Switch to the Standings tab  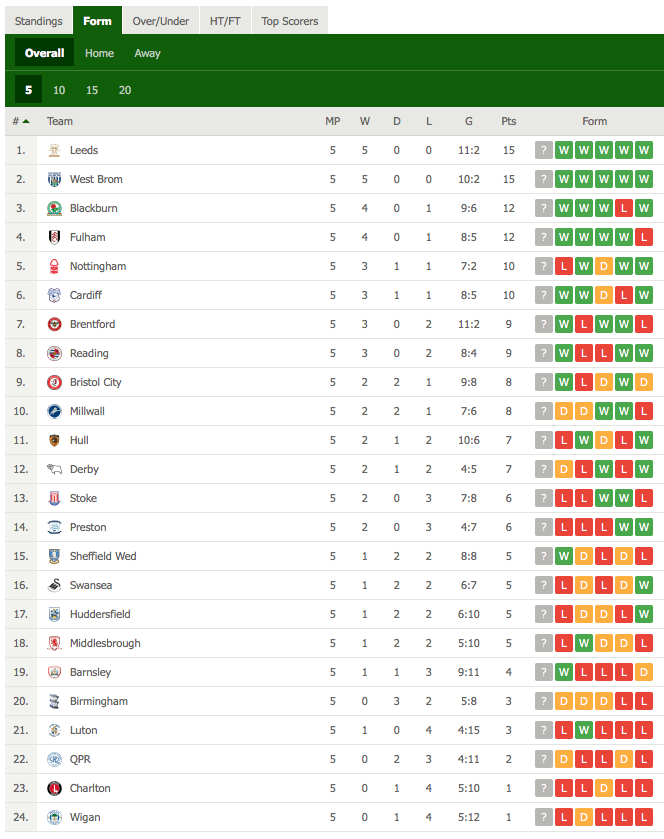tap(39, 21)
